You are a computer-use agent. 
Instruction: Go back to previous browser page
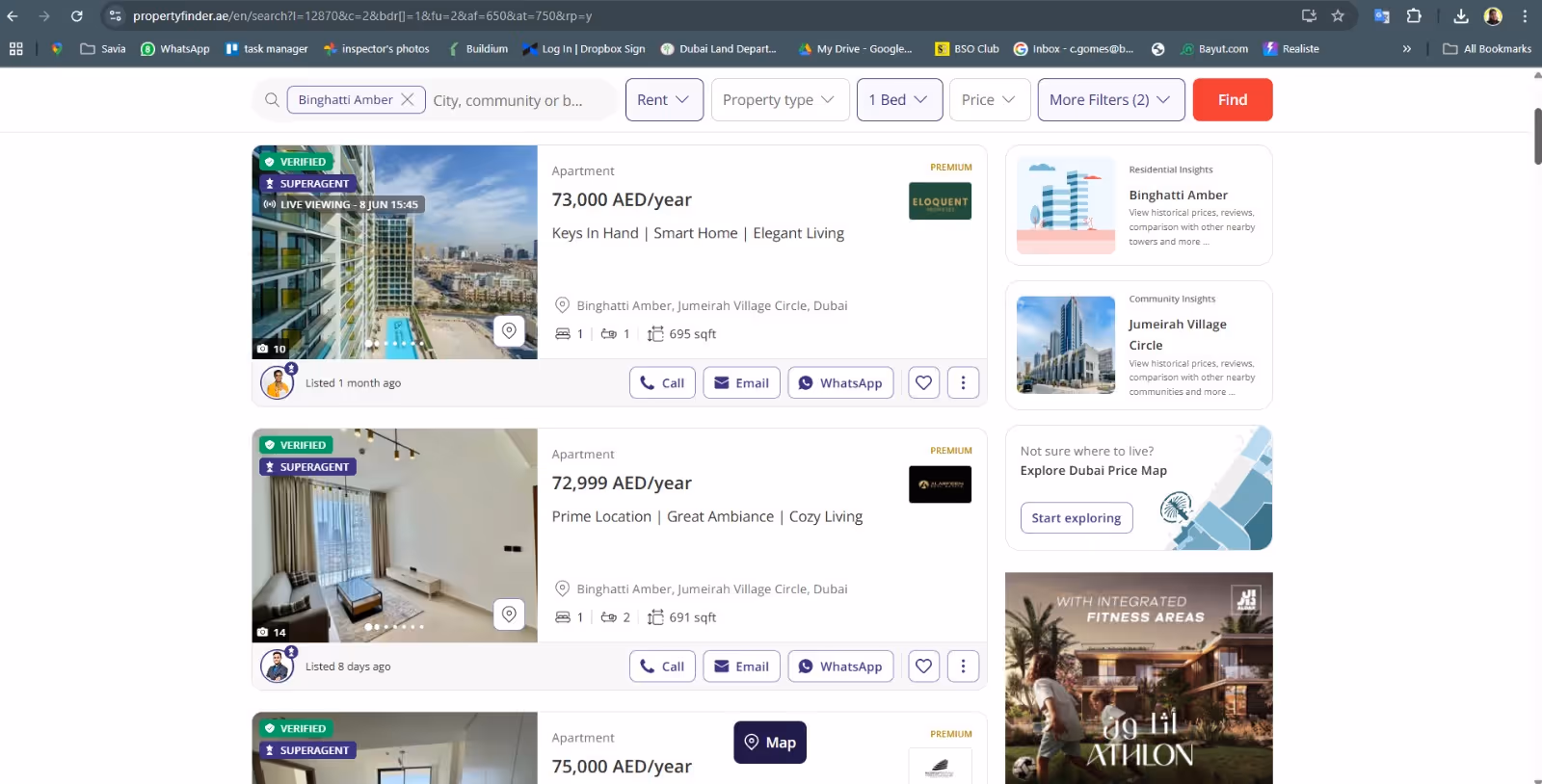13,15
